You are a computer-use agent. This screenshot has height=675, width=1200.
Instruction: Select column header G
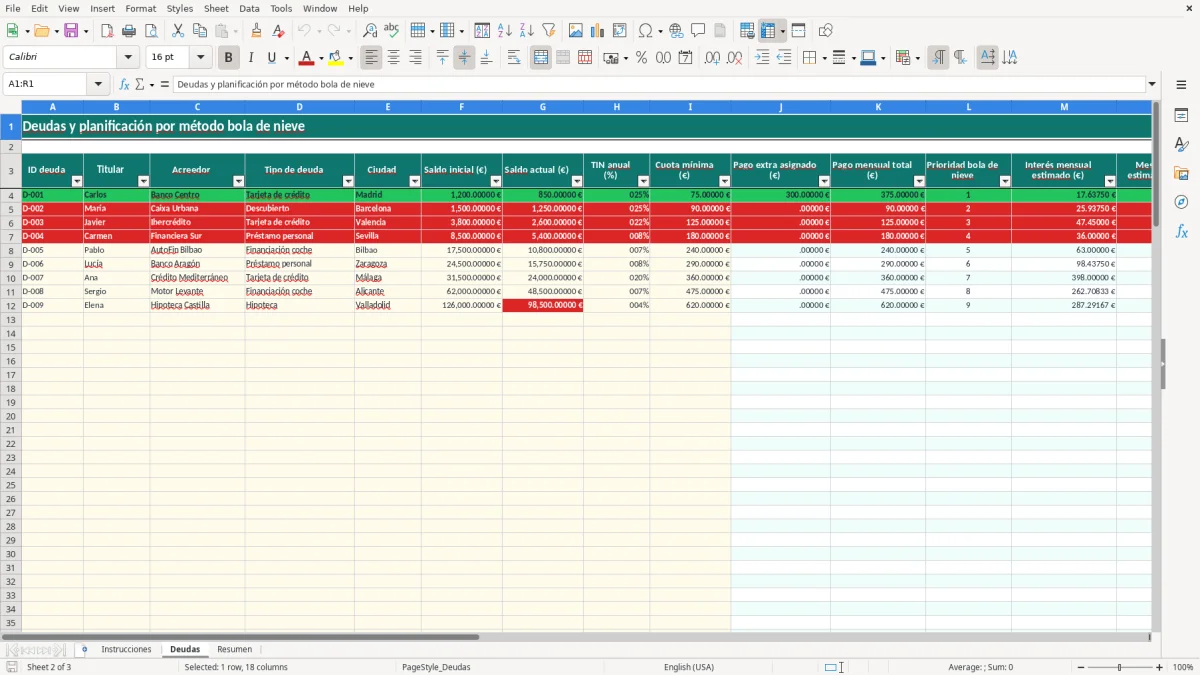point(543,107)
